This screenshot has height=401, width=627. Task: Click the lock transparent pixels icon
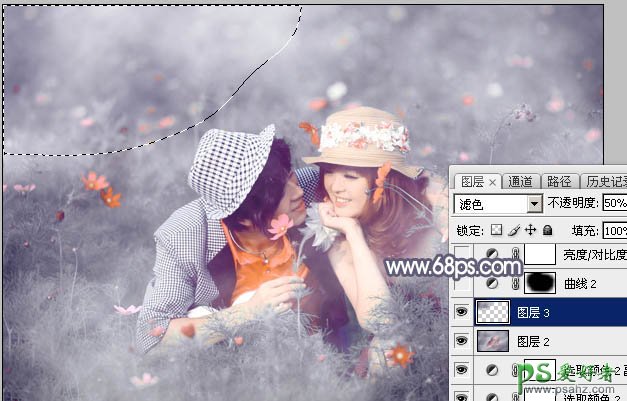(x=497, y=231)
